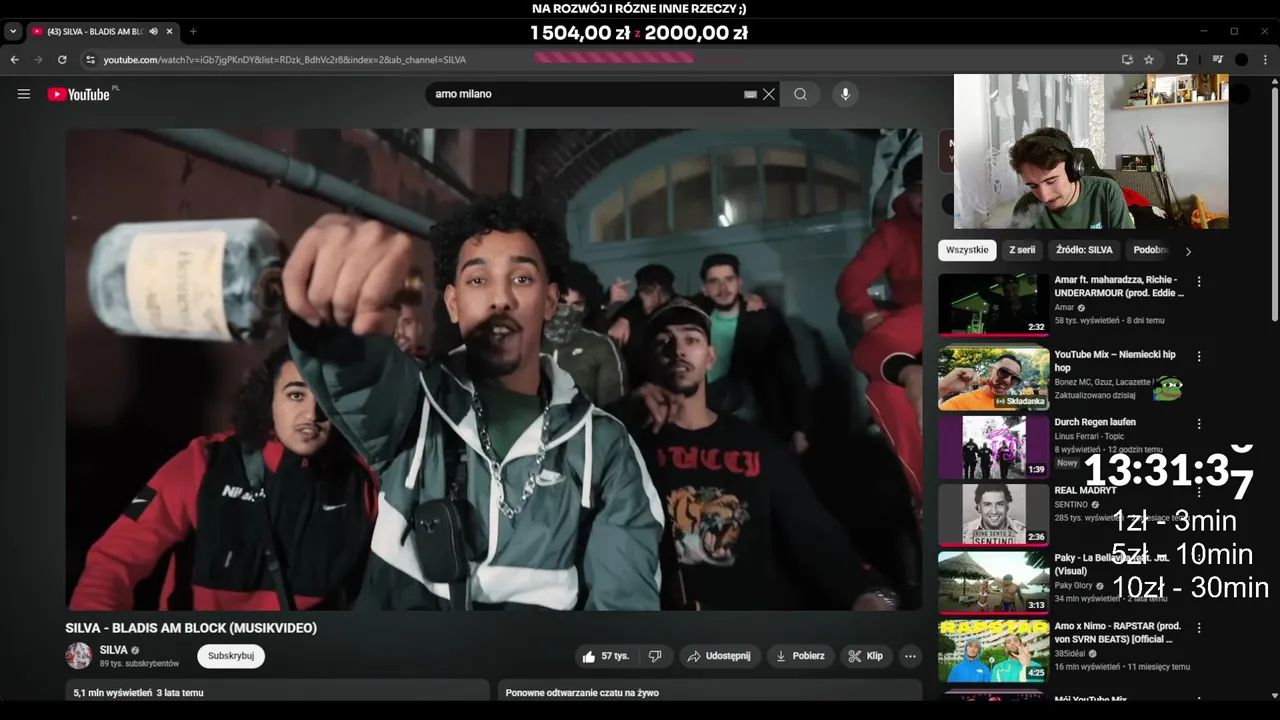Screen dimensions: 1280x720
Task: Open SILVA channel avatar
Action: (x=79, y=656)
